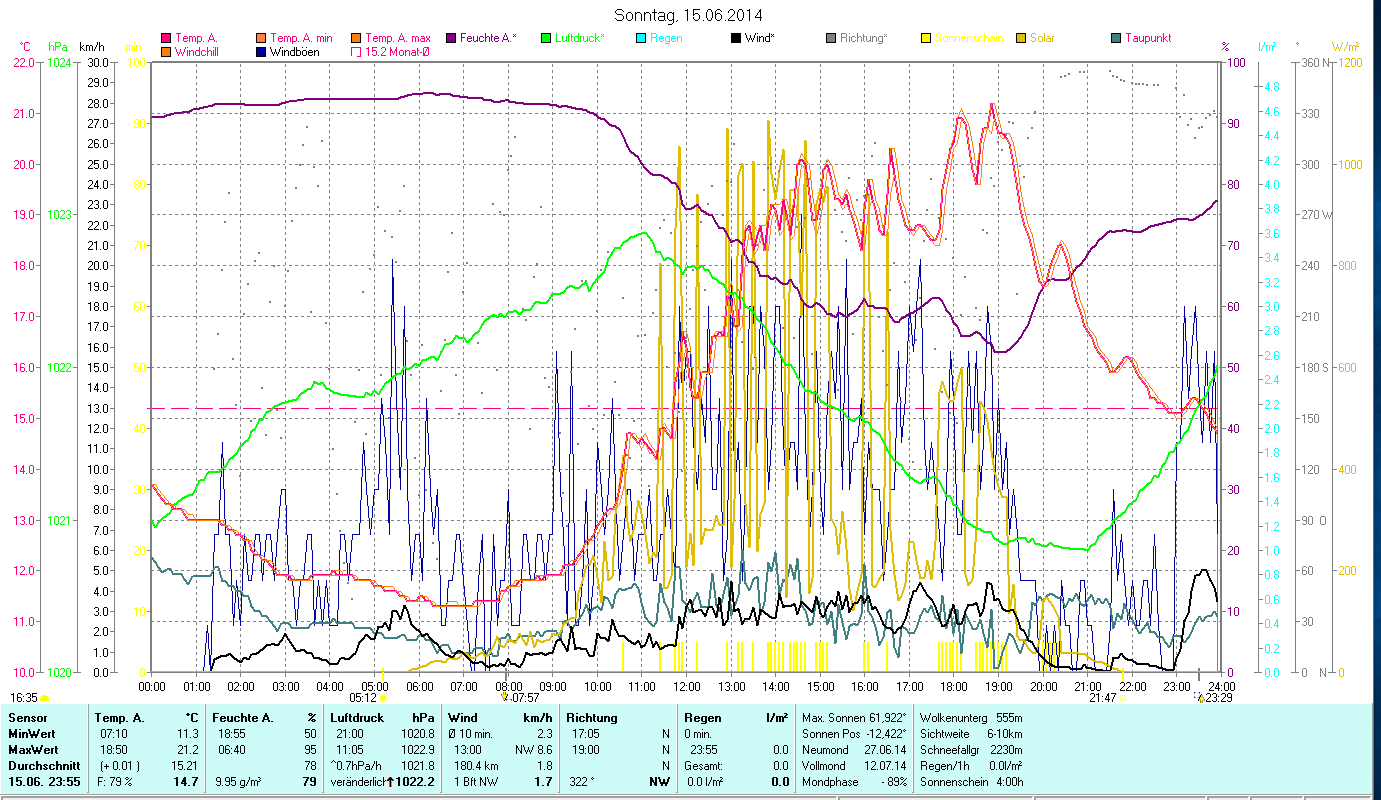
Task: Click the sun icon next to 16:35
Action: [45, 698]
